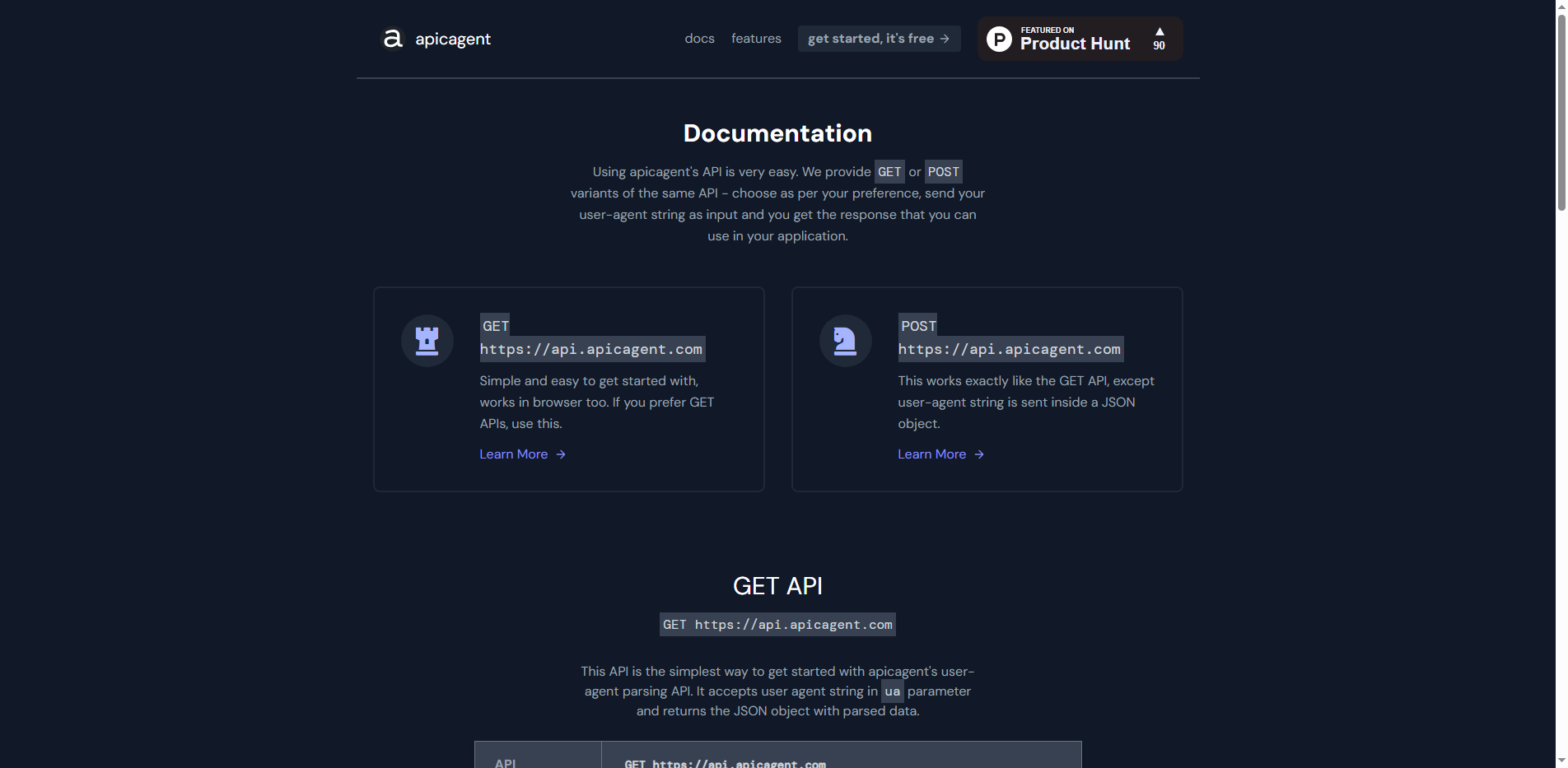
Task: Click the Product Hunt P logo icon
Action: [999, 39]
